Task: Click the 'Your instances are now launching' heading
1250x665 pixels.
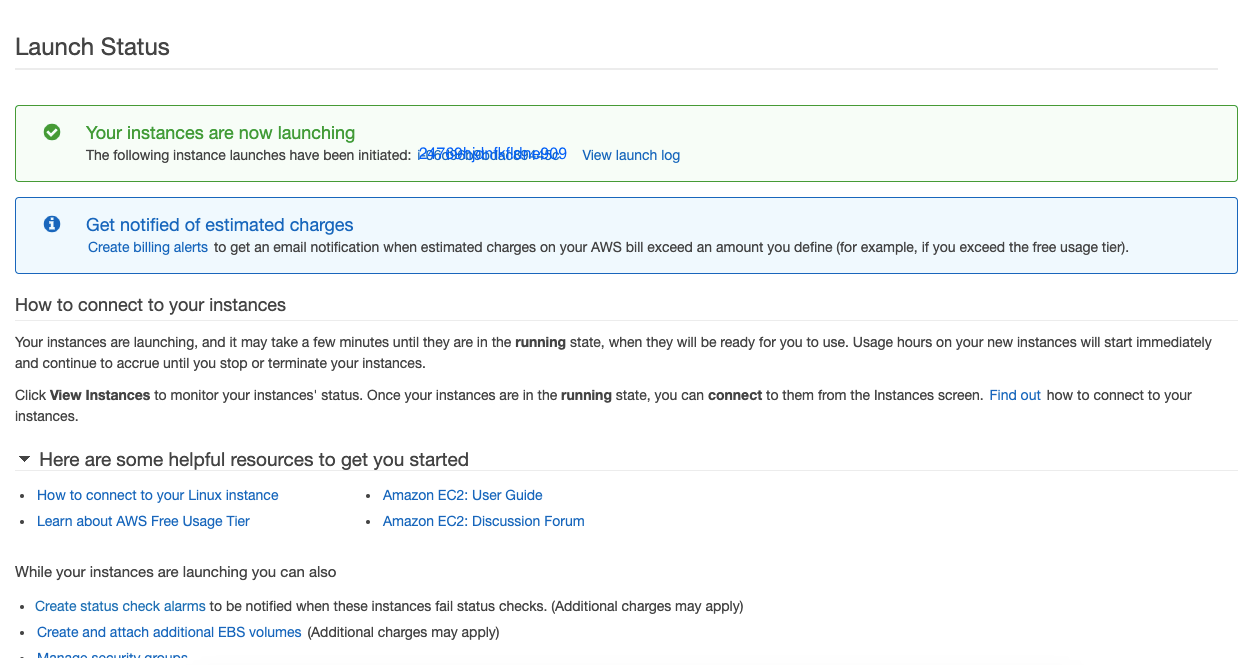Action: tap(220, 133)
